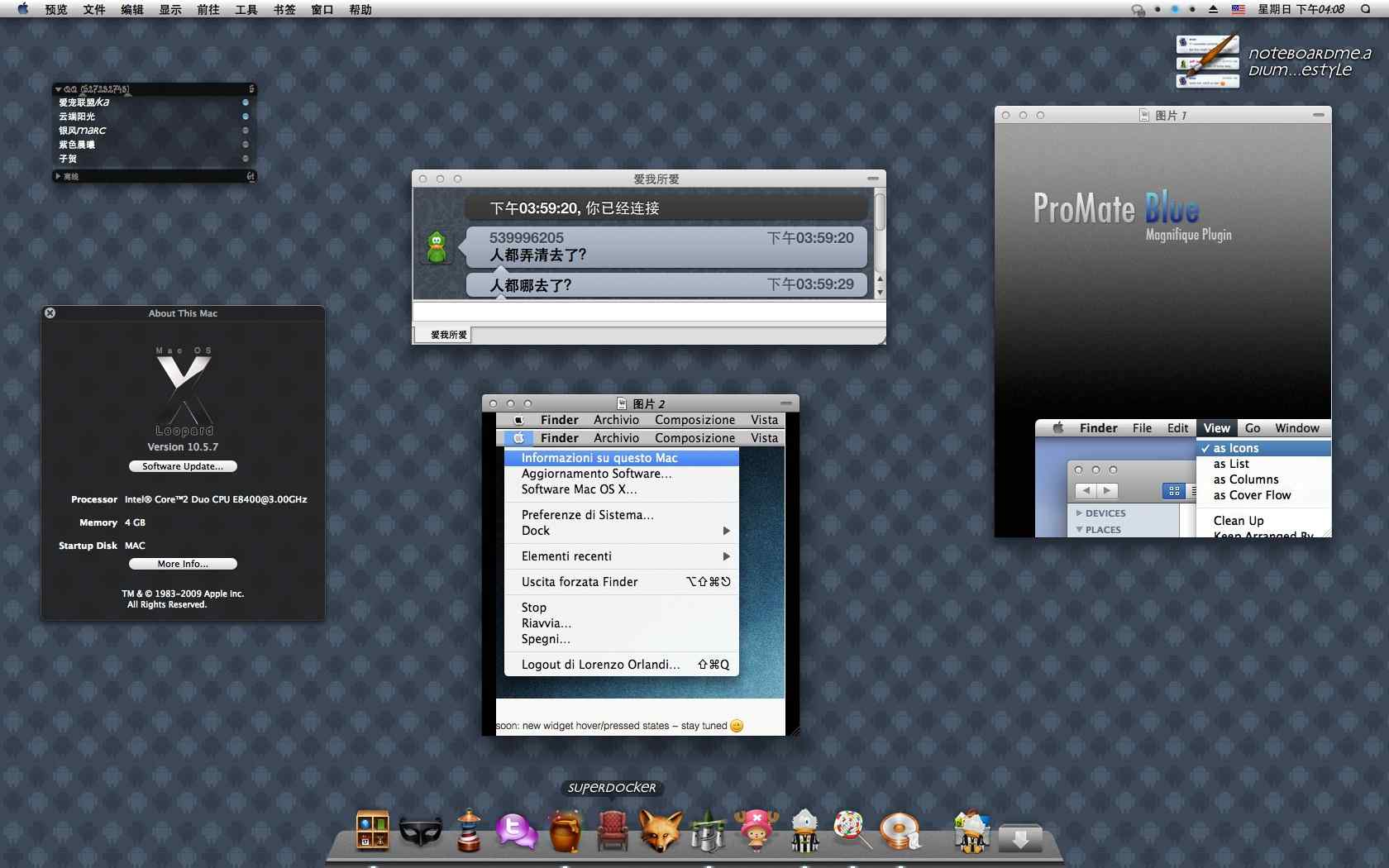
Task: Open the pink-hat reindeer character dock icon
Action: click(756, 830)
